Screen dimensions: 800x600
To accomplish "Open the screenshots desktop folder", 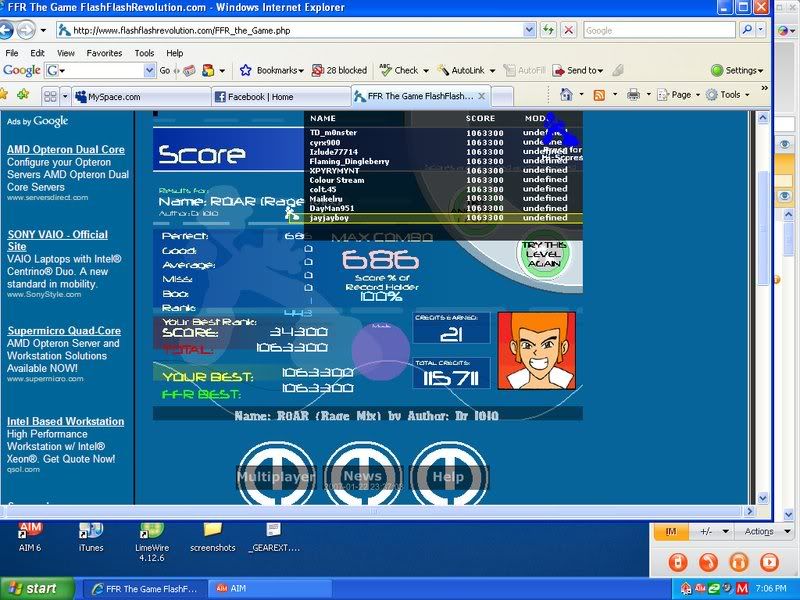I will 213,536.
